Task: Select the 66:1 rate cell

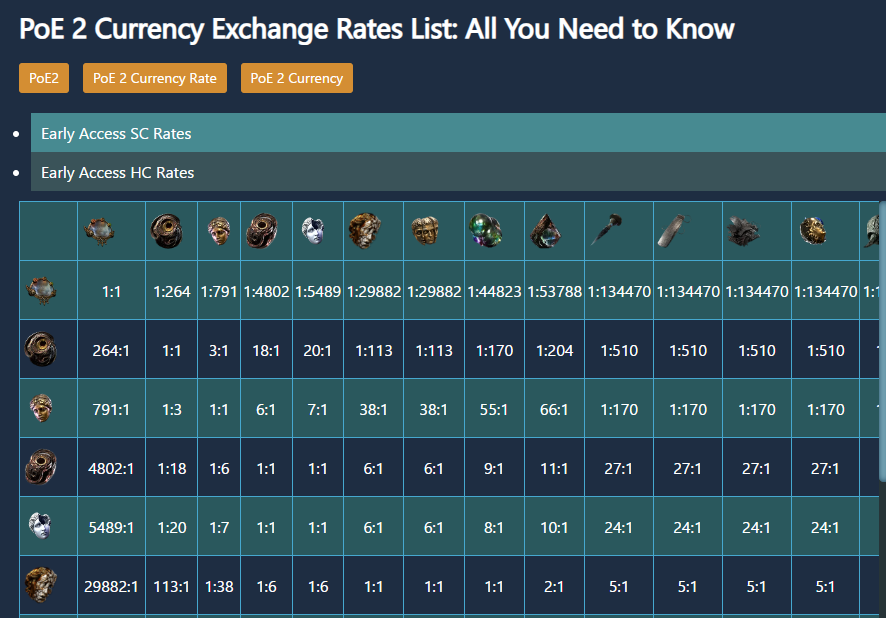Action: click(554, 409)
